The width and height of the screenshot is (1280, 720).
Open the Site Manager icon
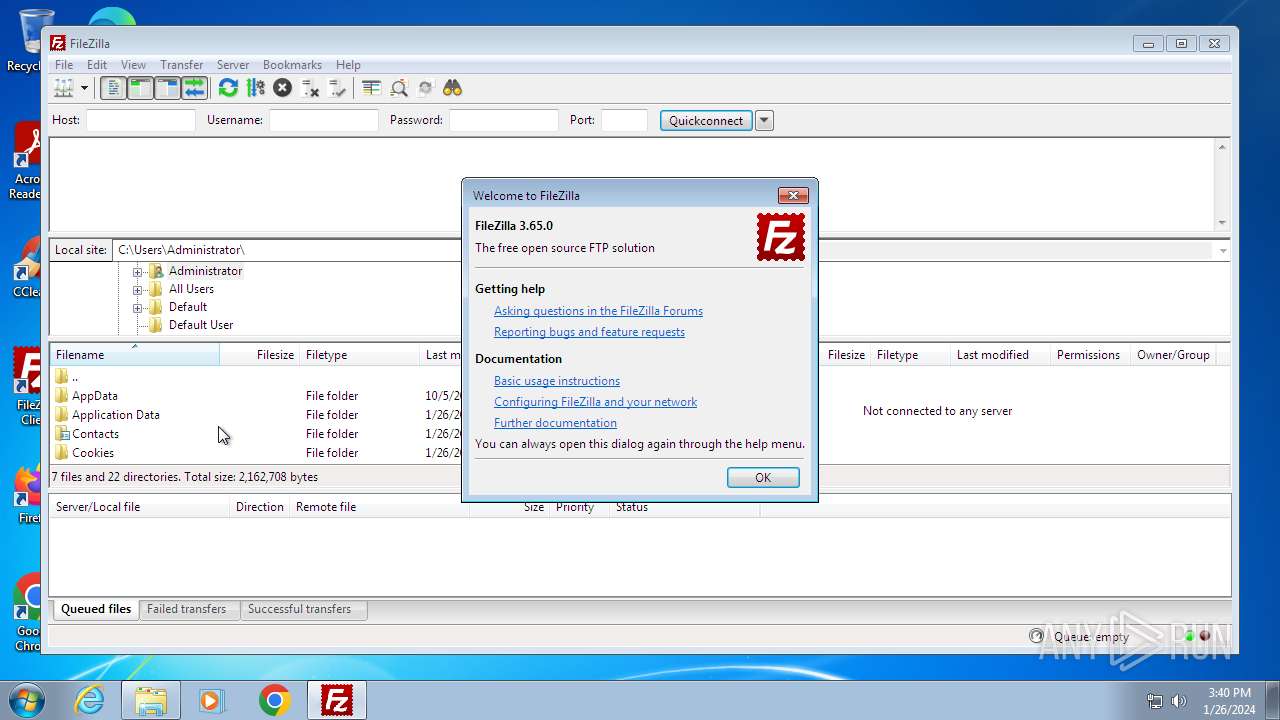pos(64,88)
